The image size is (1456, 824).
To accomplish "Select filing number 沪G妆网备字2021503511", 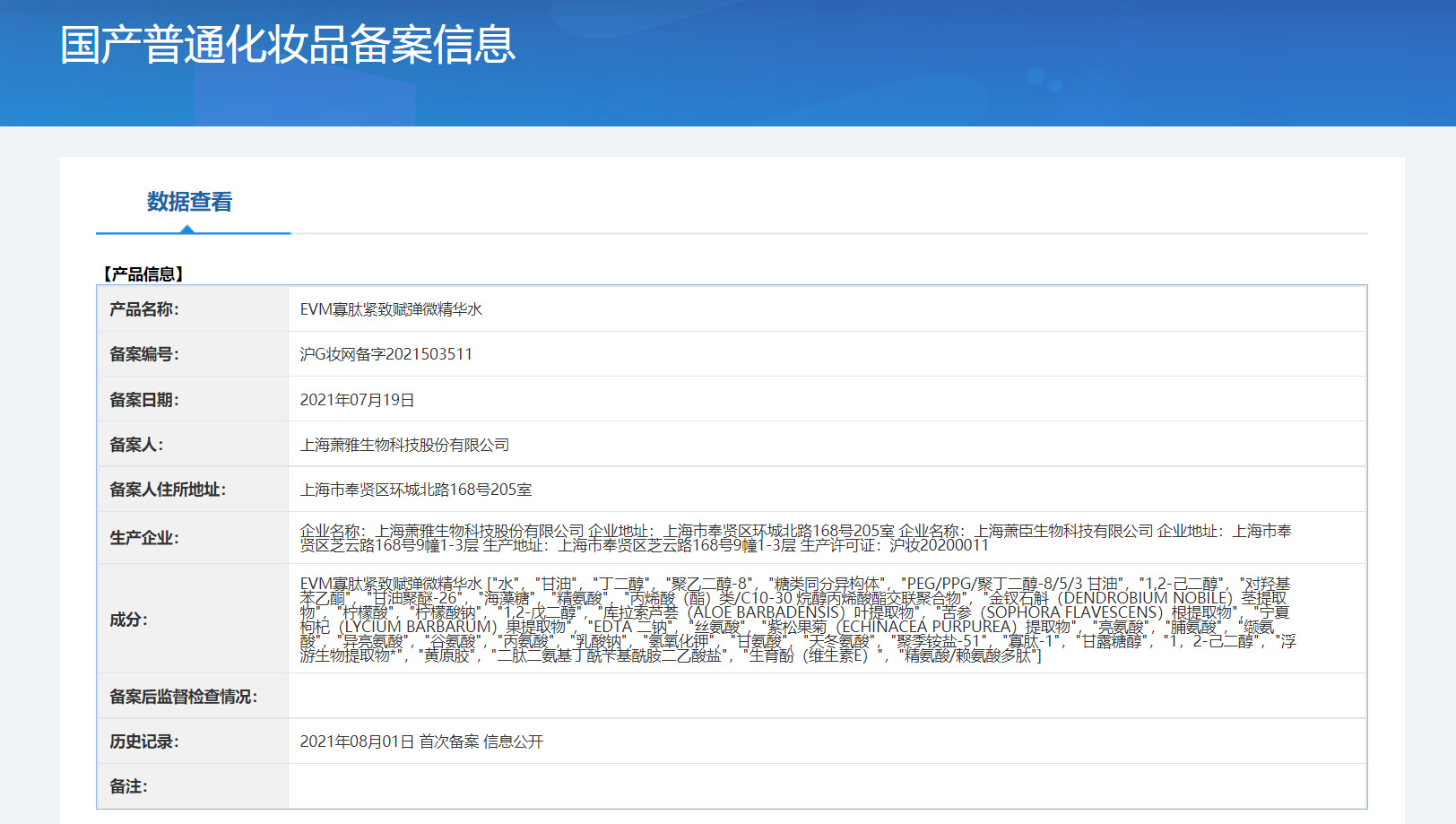I will point(386,354).
